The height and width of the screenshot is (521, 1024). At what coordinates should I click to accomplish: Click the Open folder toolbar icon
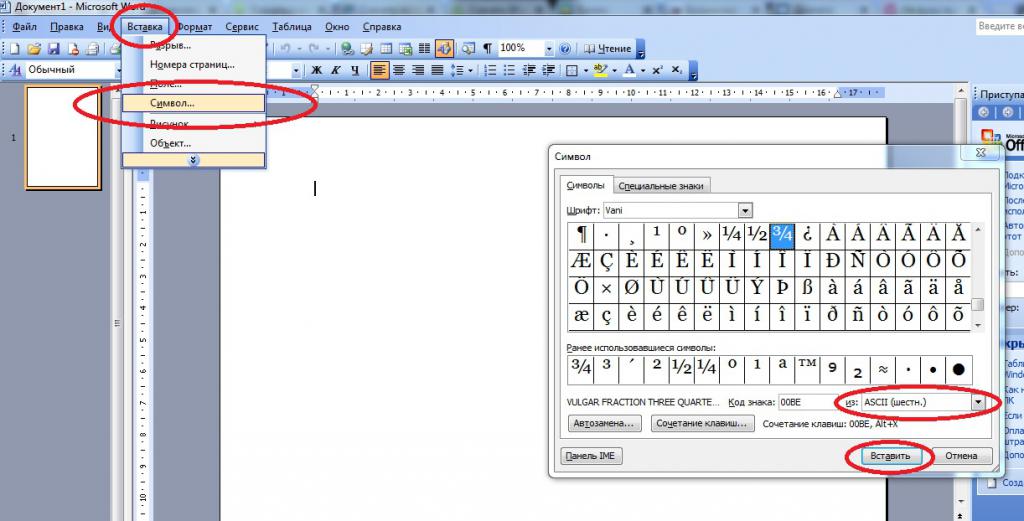34,48
